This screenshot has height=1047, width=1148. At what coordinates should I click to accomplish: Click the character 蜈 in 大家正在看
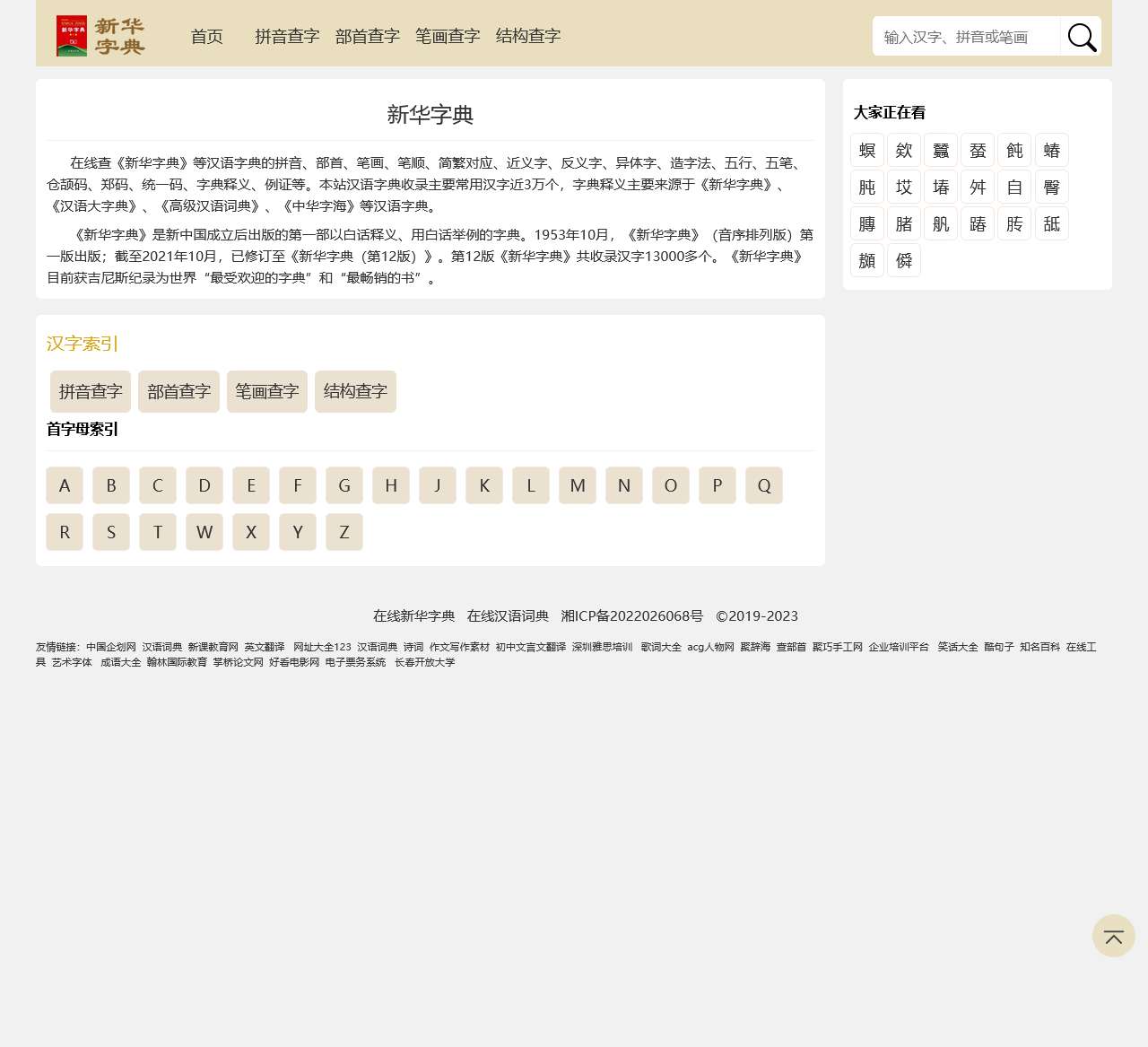click(x=866, y=150)
